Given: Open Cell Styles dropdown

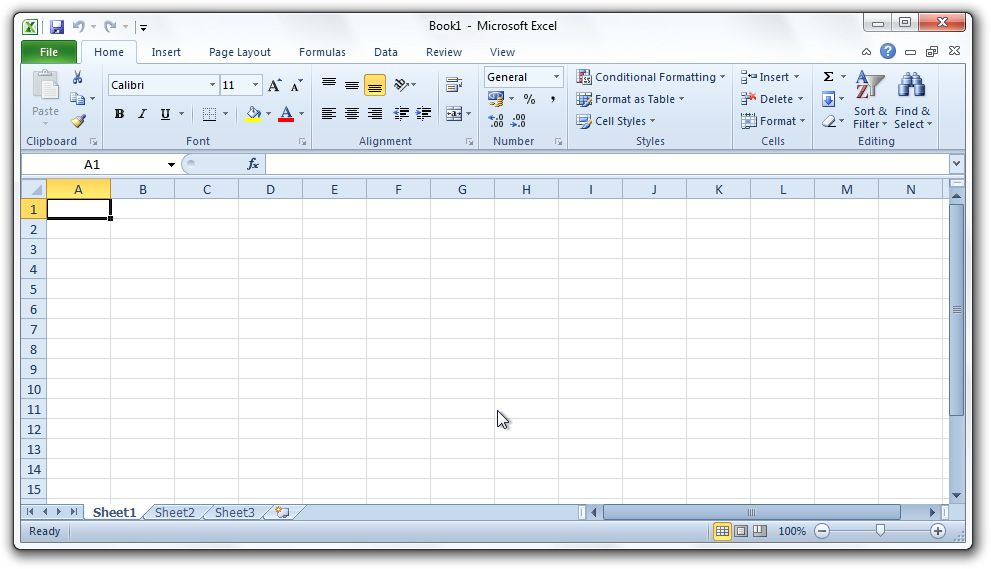Looking at the screenshot, I should click(616, 121).
